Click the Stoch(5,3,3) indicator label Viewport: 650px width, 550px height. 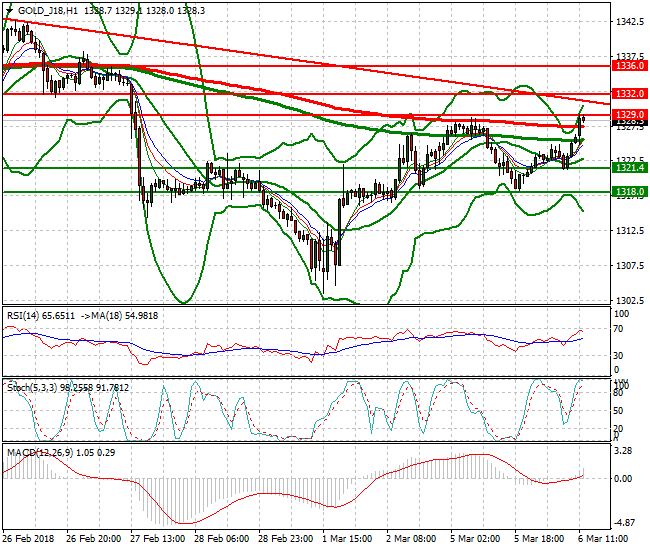click(x=32, y=388)
